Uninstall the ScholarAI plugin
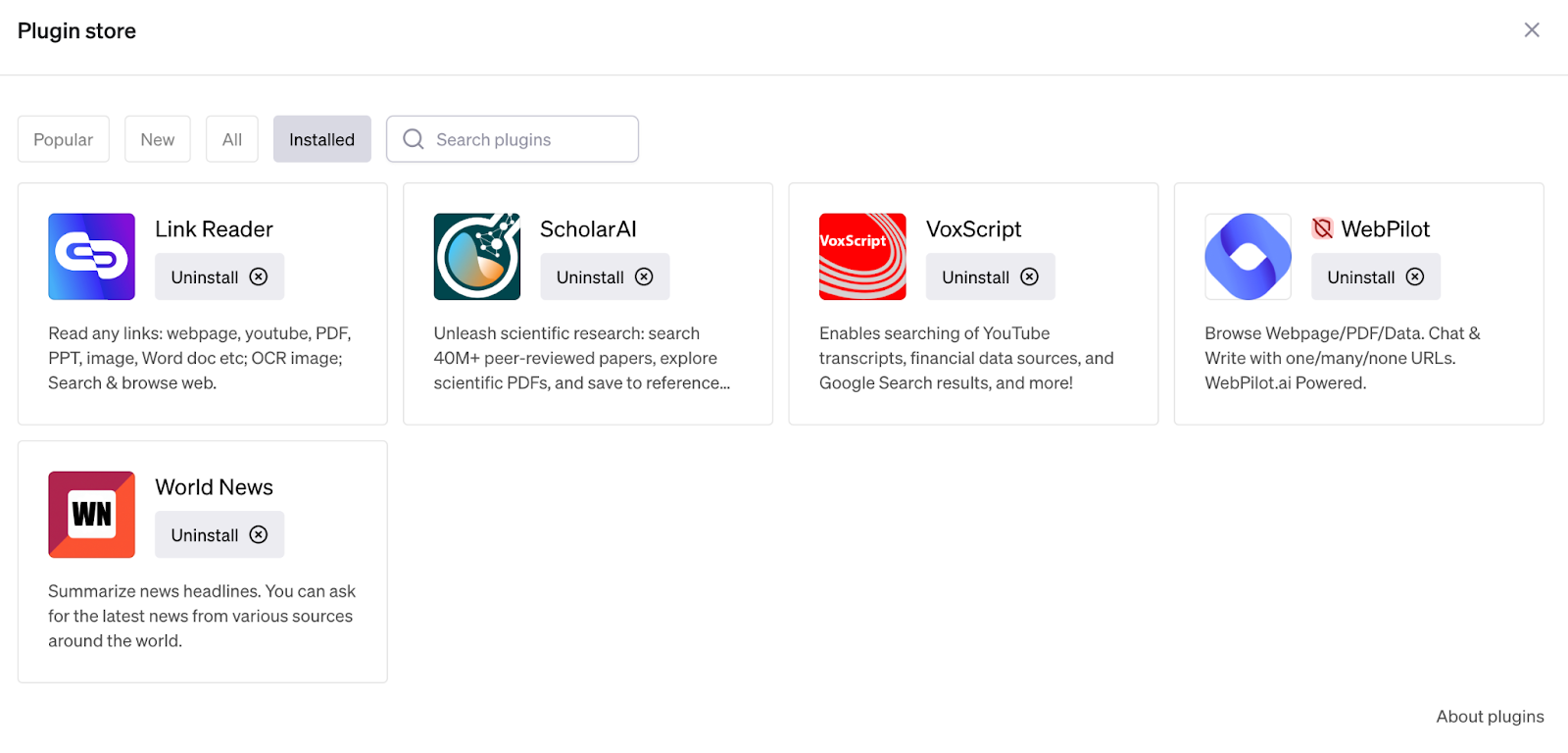 click(605, 277)
